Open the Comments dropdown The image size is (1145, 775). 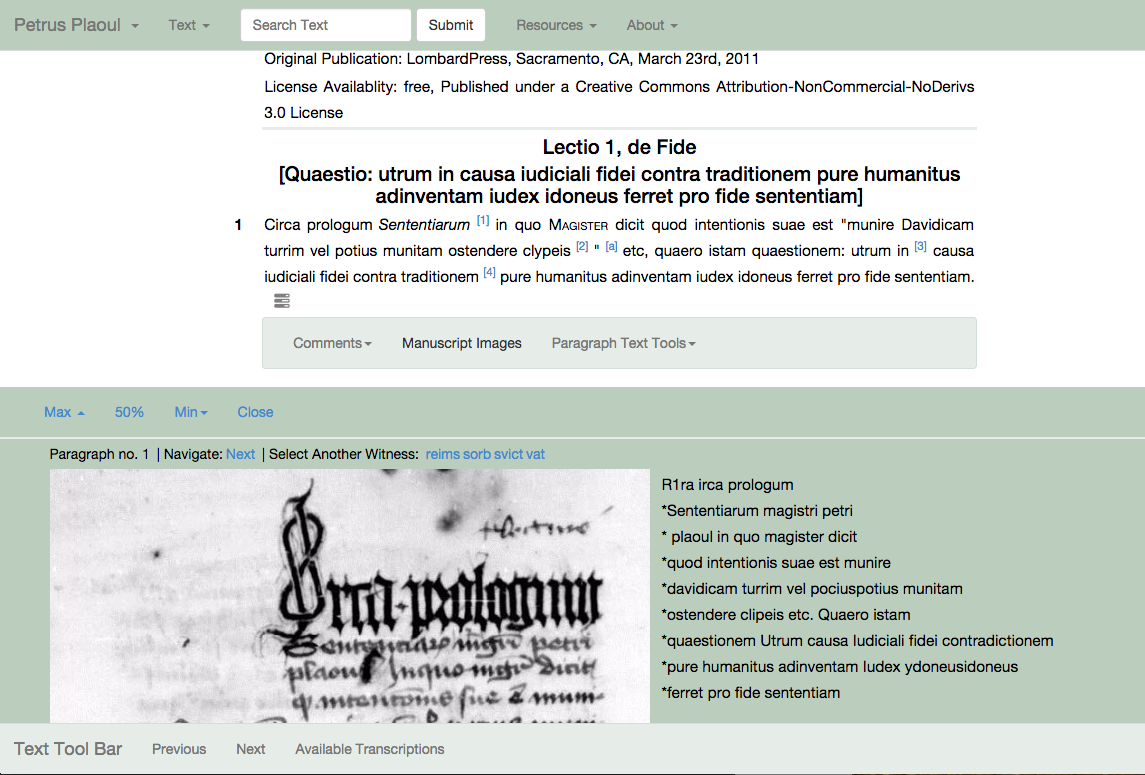[332, 343]
